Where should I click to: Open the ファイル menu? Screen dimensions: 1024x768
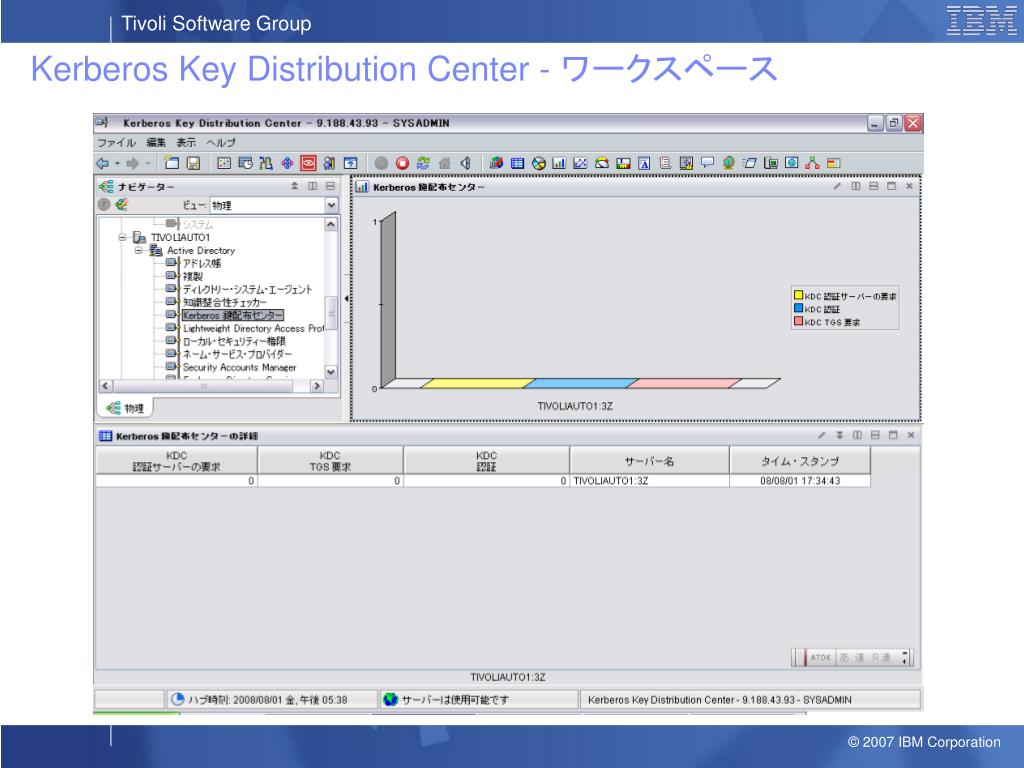[x=116, y=142]
